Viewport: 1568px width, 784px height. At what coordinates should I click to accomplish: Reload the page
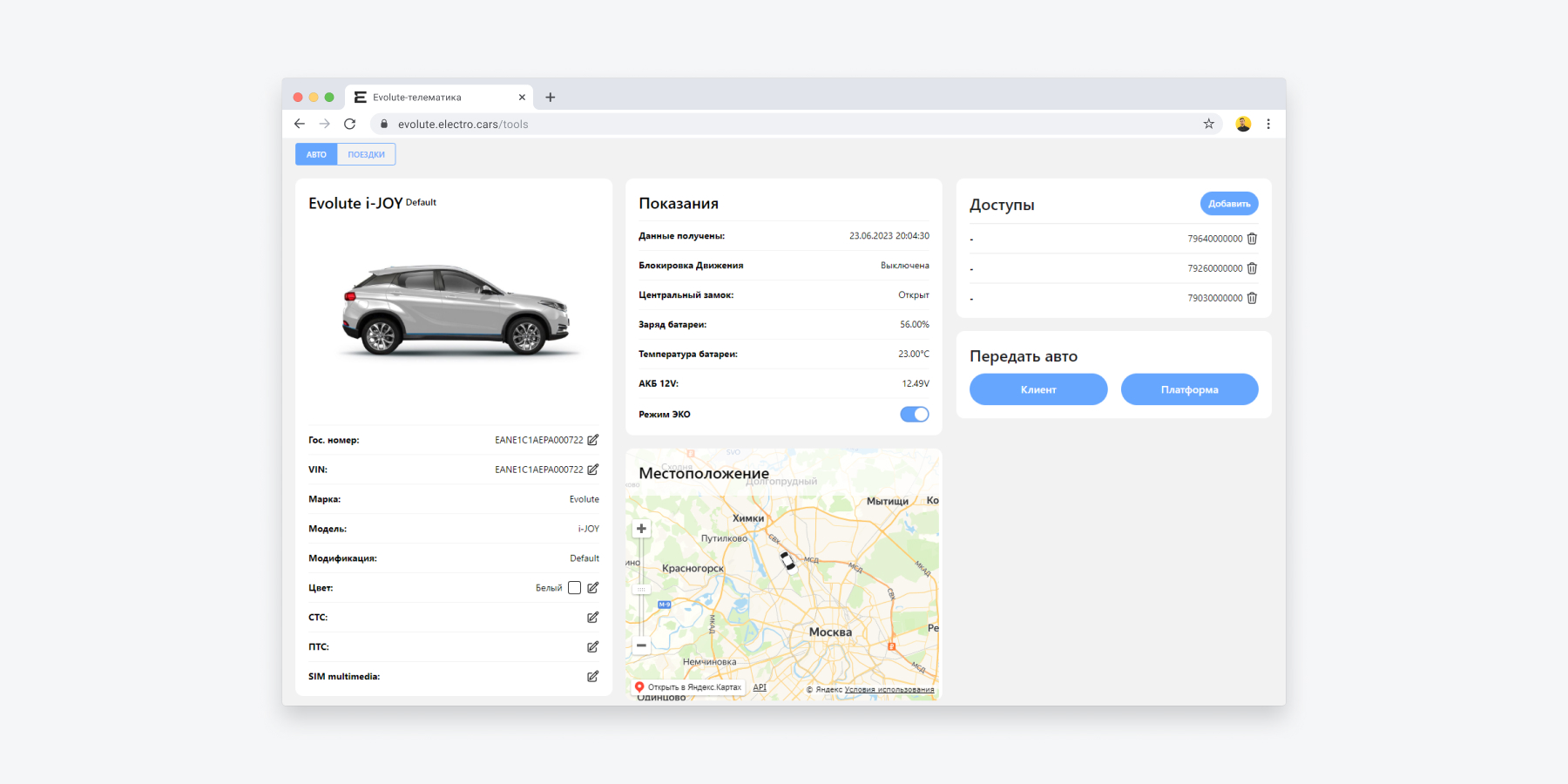[349, 124]
